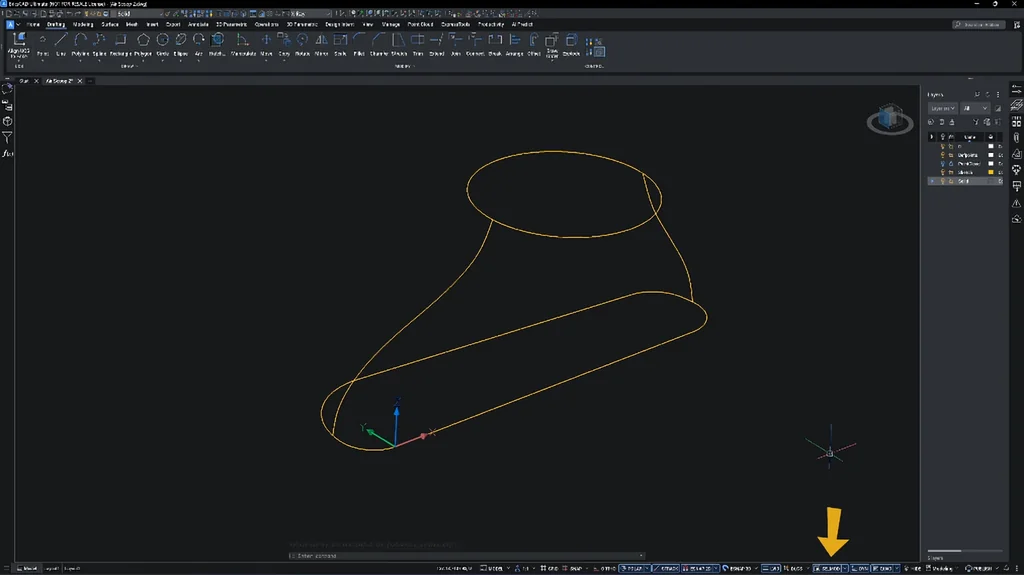Activate the Move tool

(266, 44)
